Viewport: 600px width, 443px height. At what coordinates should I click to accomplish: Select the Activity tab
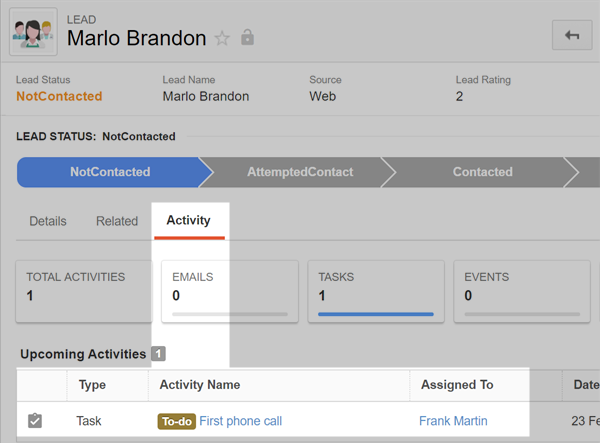click(189, 220)
